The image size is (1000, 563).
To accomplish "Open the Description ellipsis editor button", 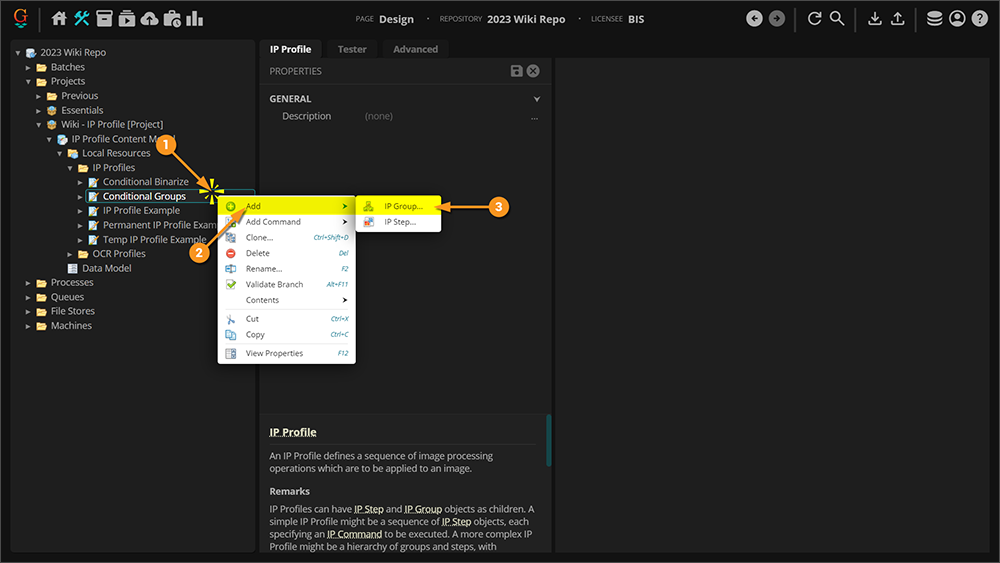I will (534, 117).
